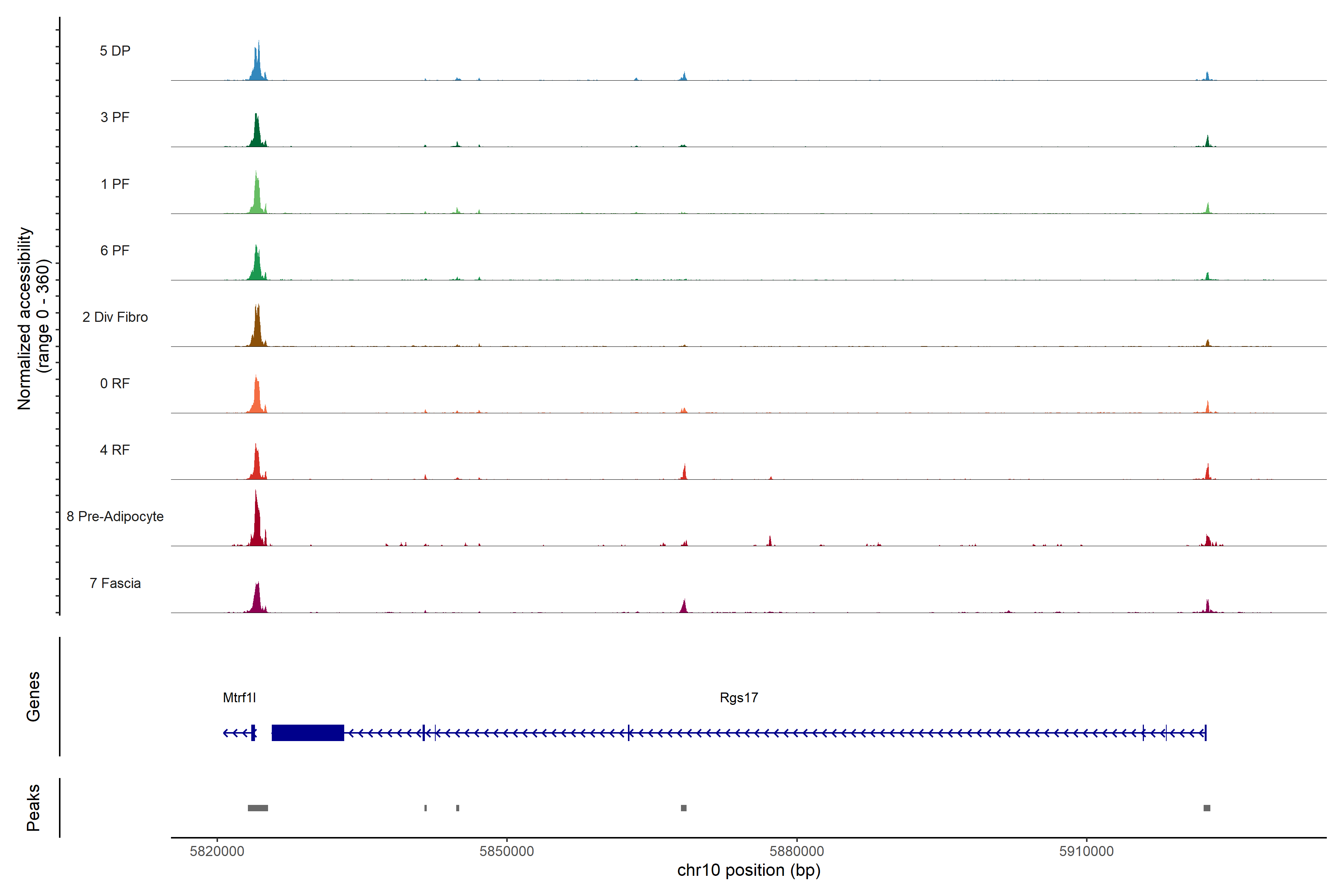Select the 2 Div Fibro track label
This screenshot has height=896, width=1344.
(115, 317)
